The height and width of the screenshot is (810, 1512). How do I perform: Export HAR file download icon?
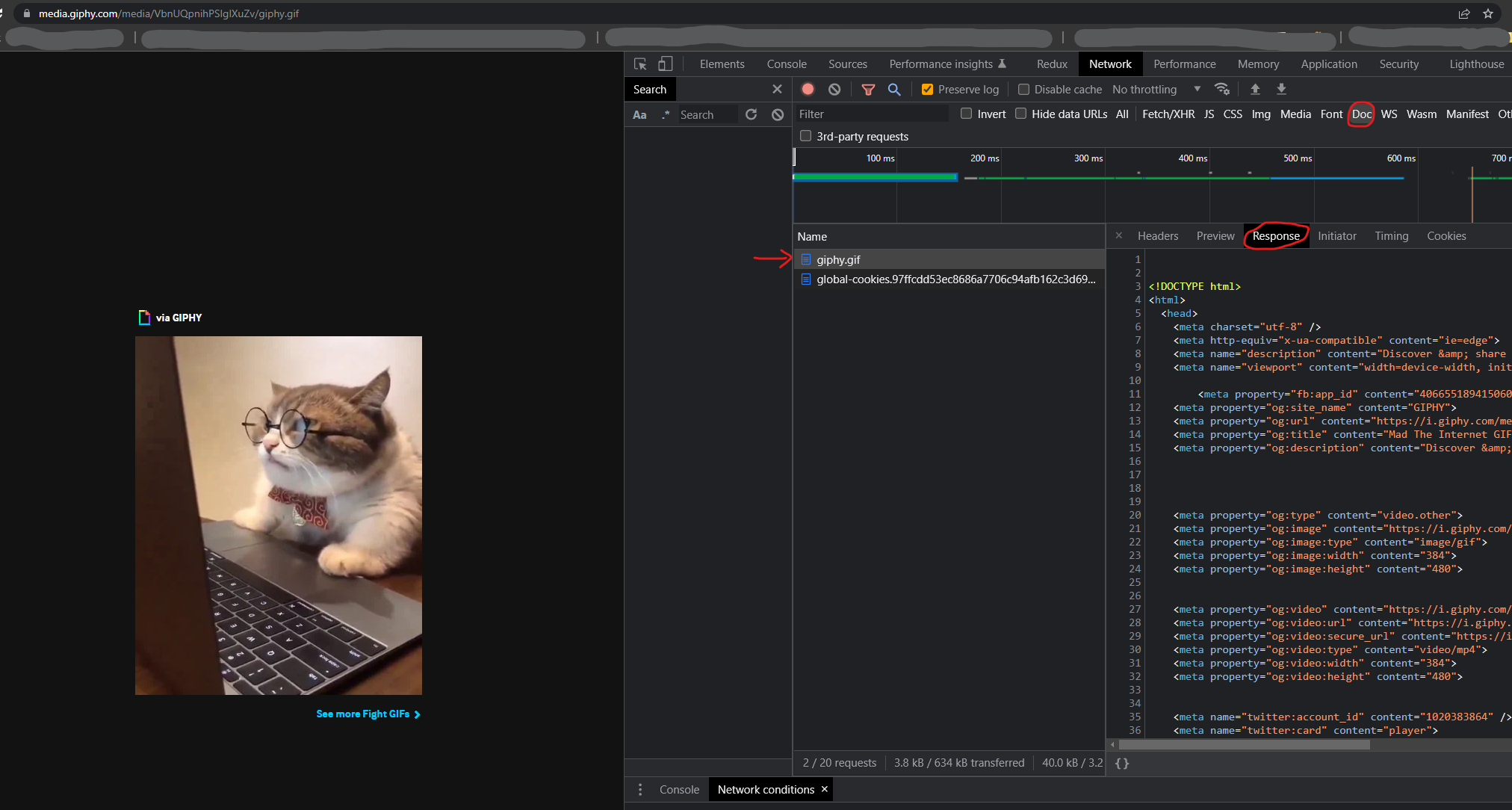pyautogui.click(x=1281, y=89)
